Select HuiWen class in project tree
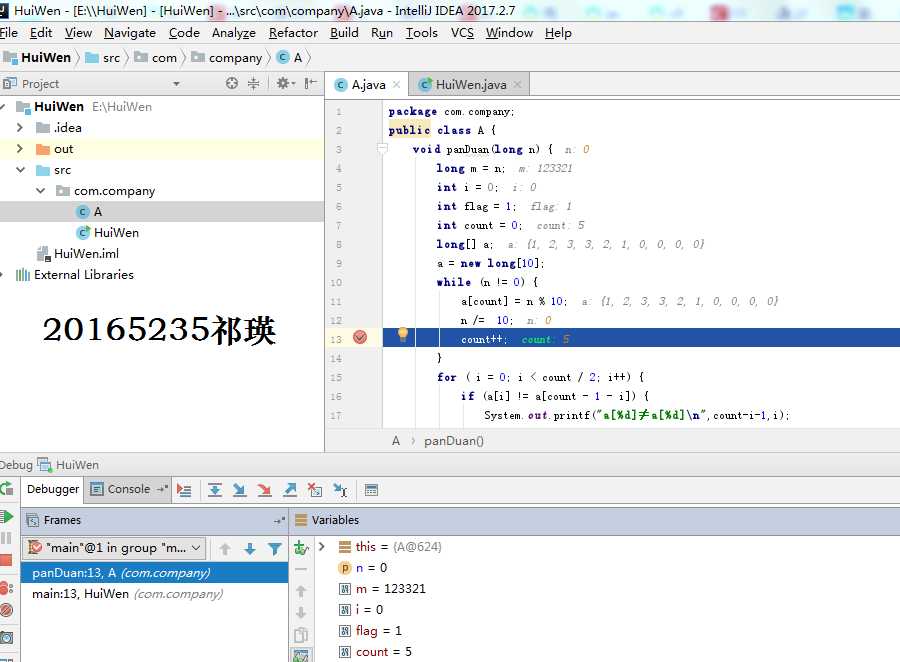900x662 pixels. click(107, 233)
